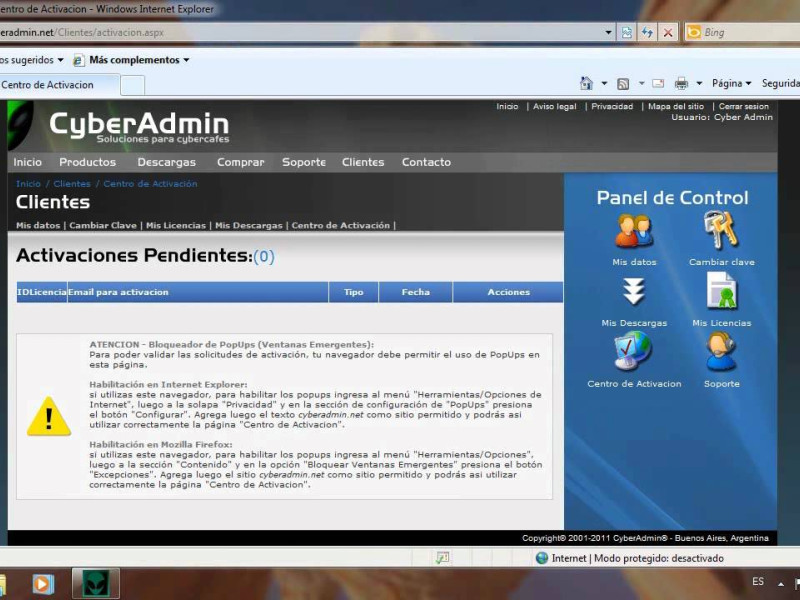Screen dimensions: 800x600
Task: Click the IE home page icon
Action: coord(587,83)
